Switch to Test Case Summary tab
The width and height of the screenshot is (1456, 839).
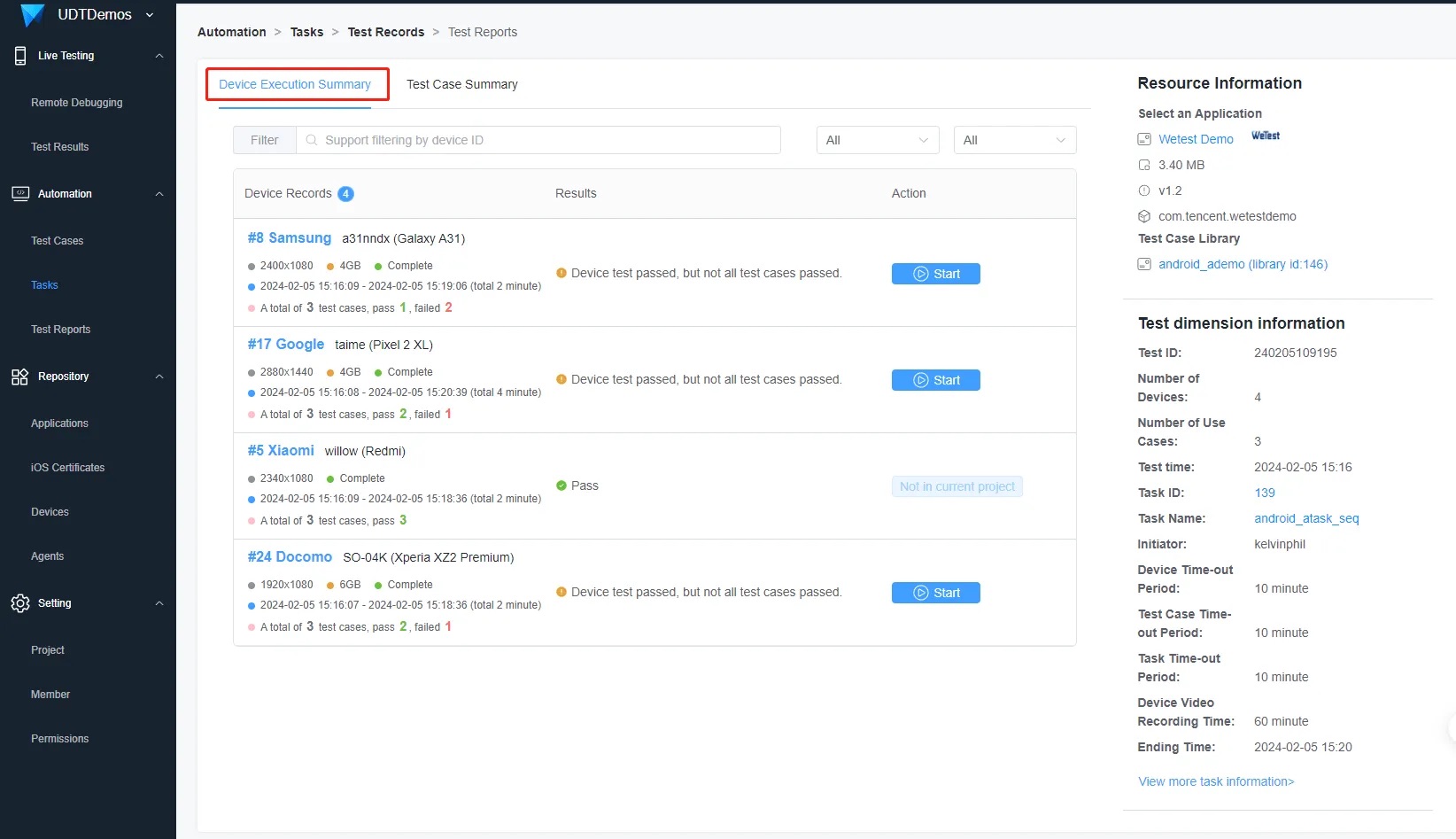(x=462, y=84)
